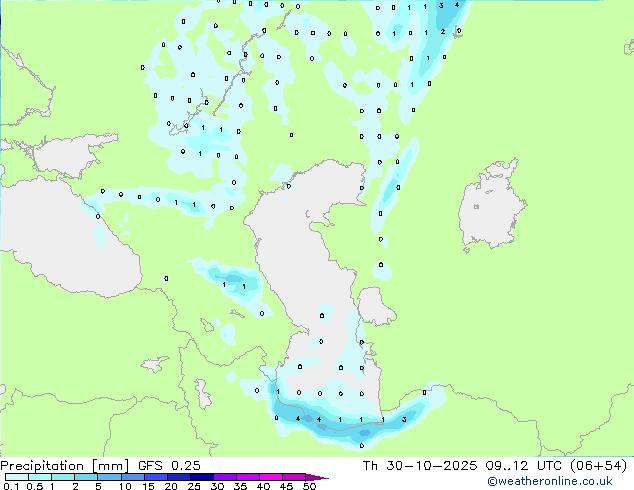Screen dimensions: 634x490
Task: Click the '0.25' resolution value beside GFS
Action: click(x=186, y=466)
